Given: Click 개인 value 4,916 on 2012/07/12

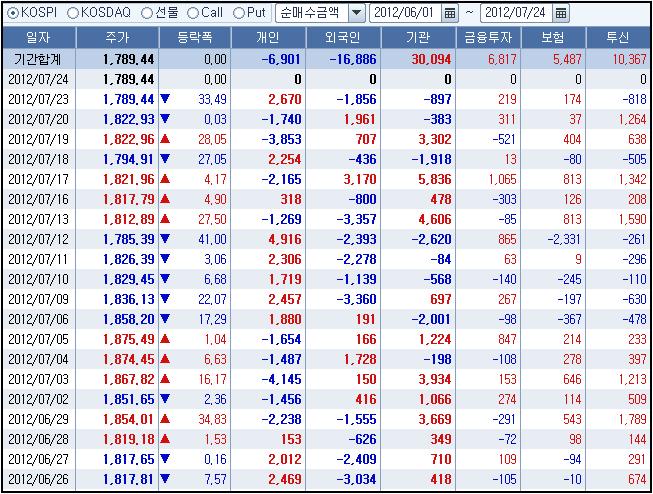Looking at the screenshot, I should [285, 239].
